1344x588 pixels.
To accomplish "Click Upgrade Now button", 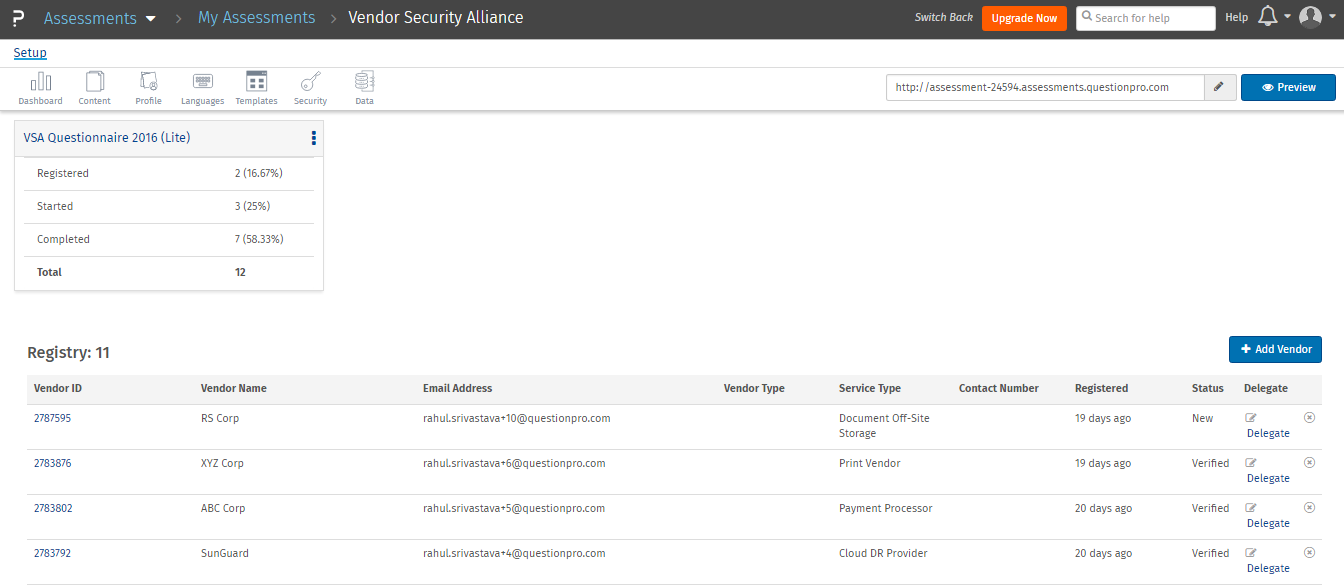I will 1024,18.
